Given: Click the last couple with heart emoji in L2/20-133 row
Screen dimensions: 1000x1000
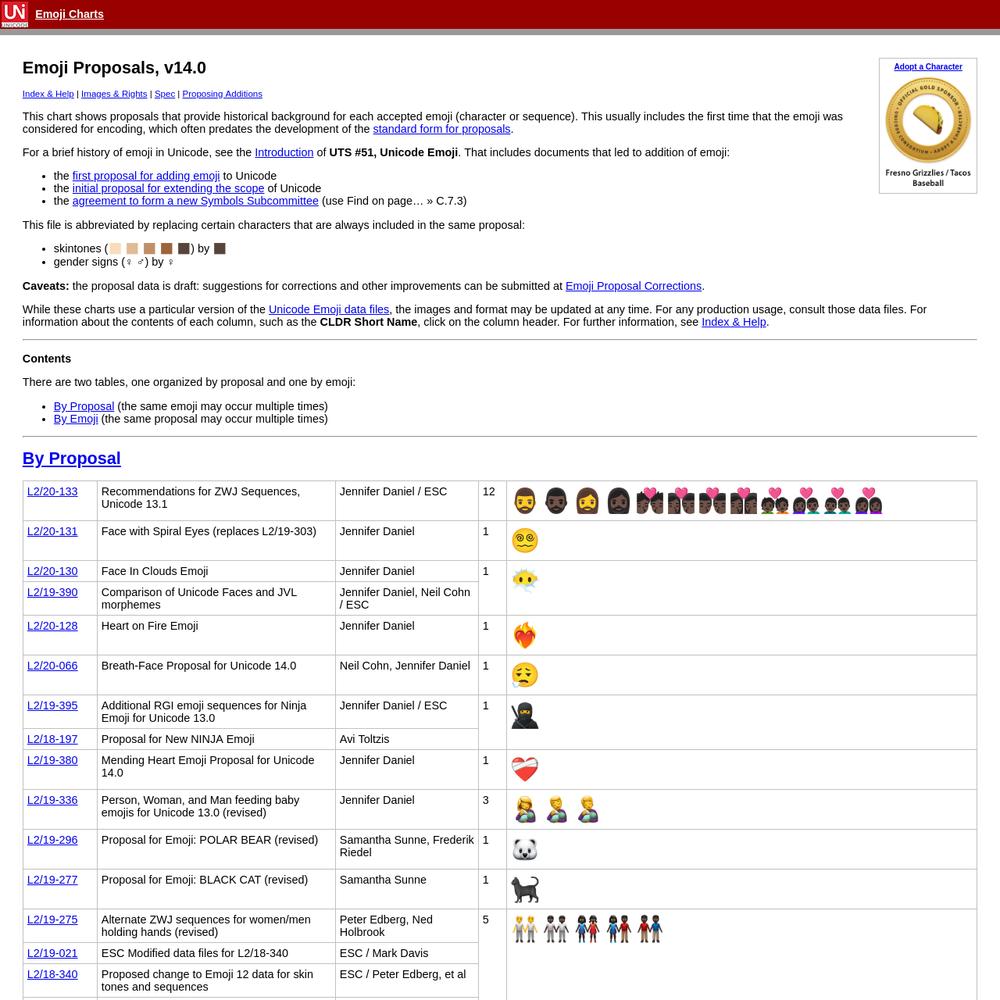Looking at the screenshot, I should 869,501.
